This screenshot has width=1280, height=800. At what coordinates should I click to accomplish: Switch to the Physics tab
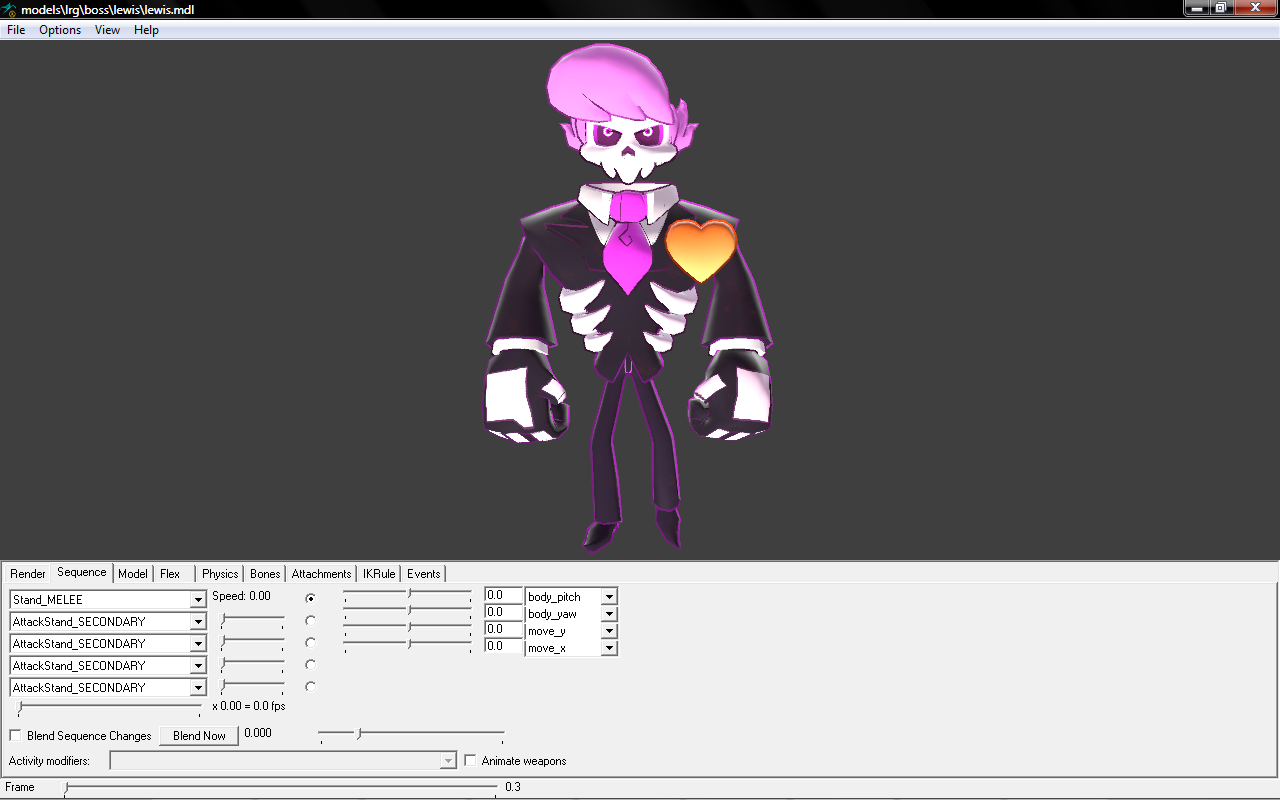(220, 574)
